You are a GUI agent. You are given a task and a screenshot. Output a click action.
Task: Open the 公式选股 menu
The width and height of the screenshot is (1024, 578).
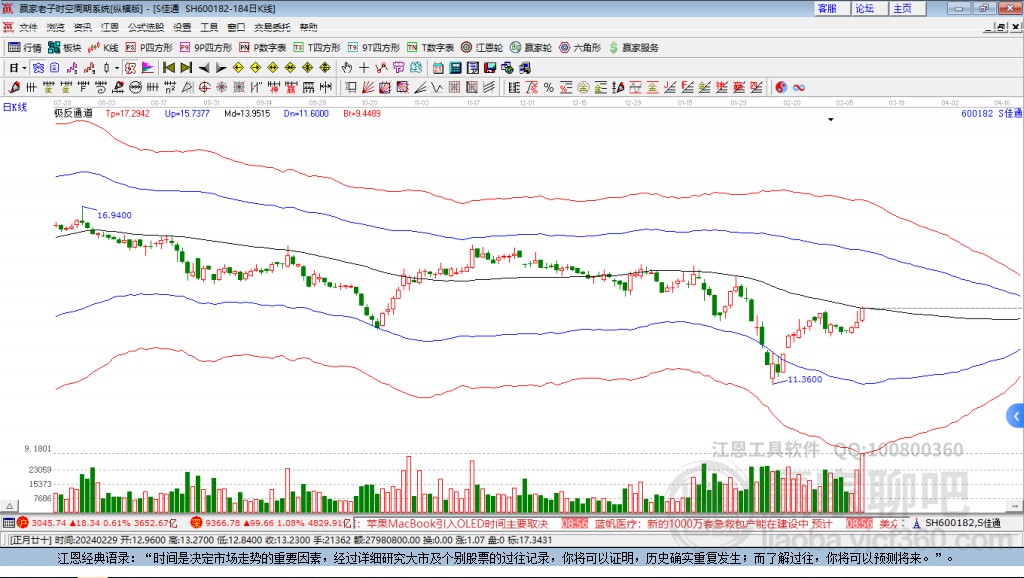click(x=144, y=27)
